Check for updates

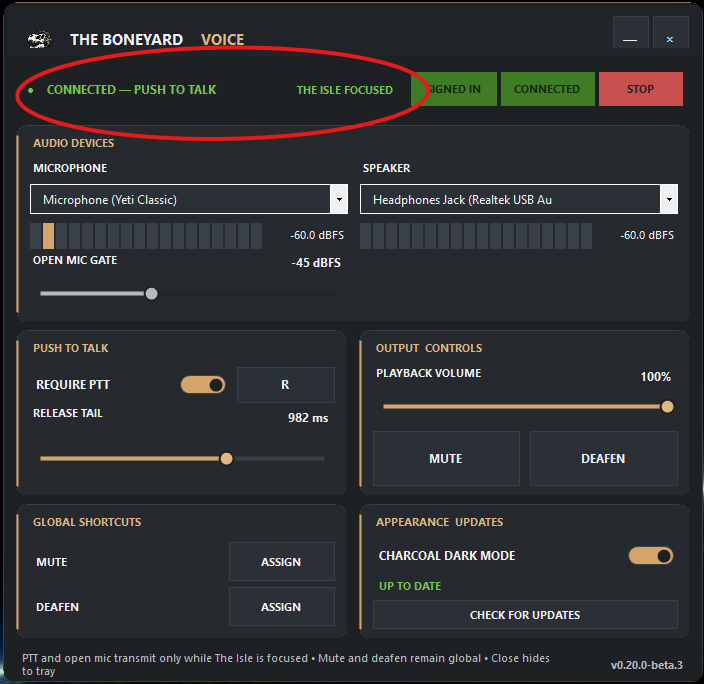click(x=525, y=614)
